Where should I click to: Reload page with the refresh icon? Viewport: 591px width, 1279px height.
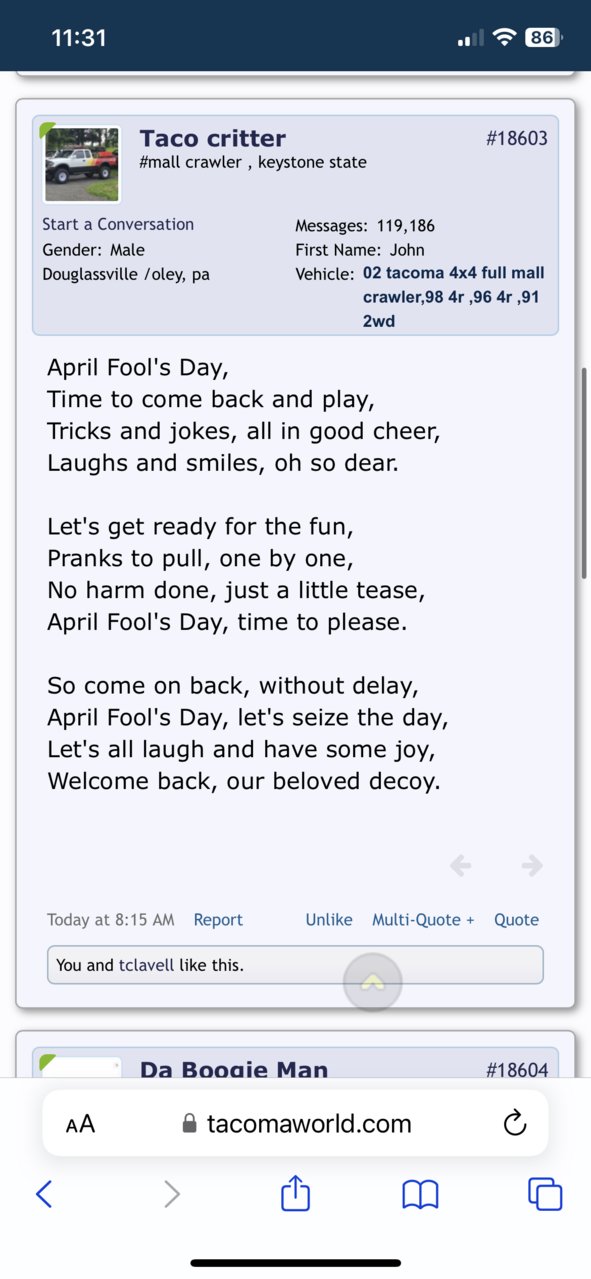[514, 1123]
